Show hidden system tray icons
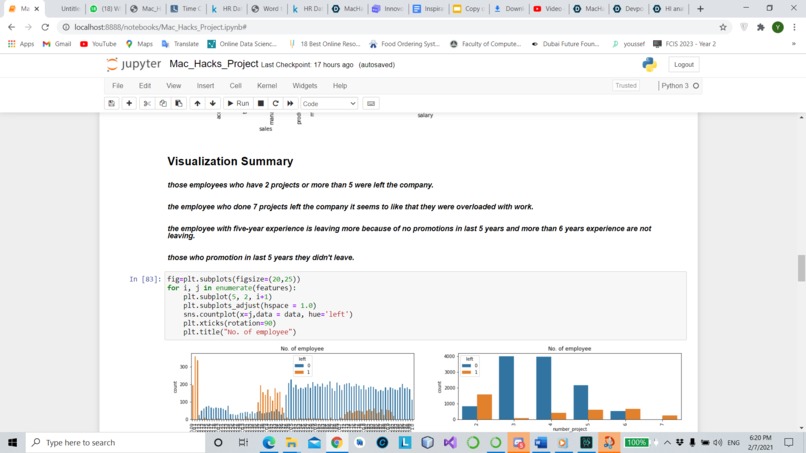 coord(667,442)
